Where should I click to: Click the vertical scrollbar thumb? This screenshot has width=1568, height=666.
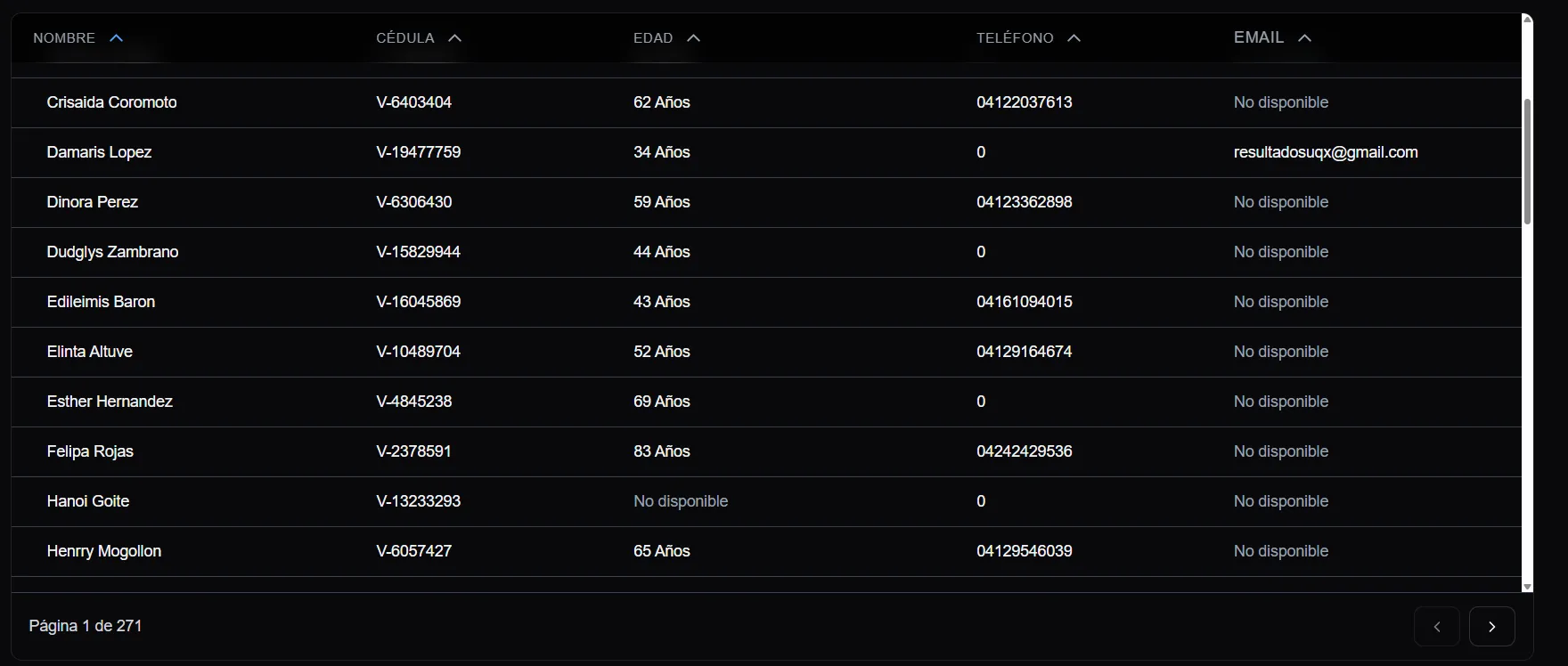pos(1527,160)
